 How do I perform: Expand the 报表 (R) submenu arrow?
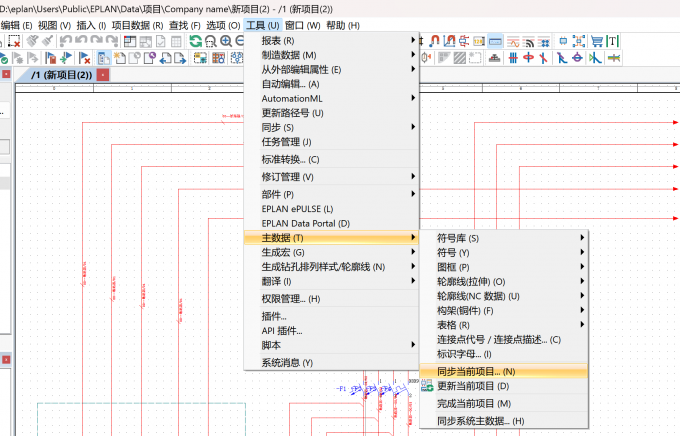tap(413, 40)
